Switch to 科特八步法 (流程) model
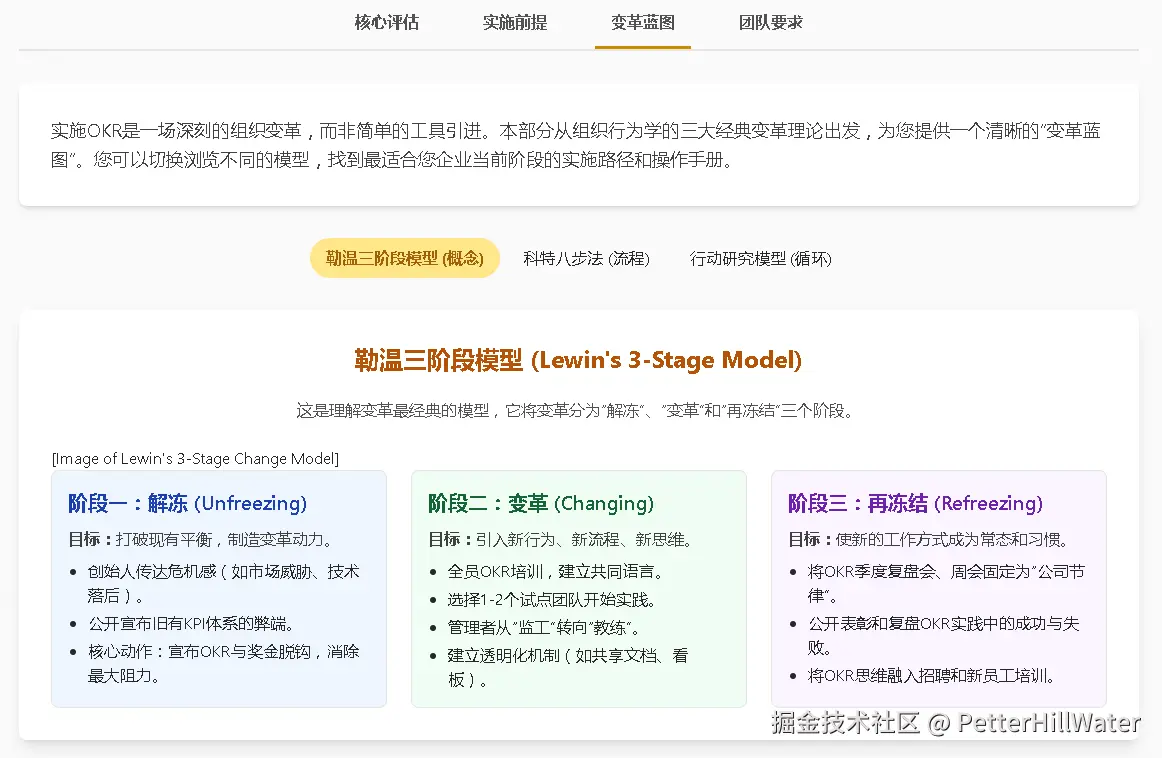Viewport: 1162px width, 758px height. 586,258
